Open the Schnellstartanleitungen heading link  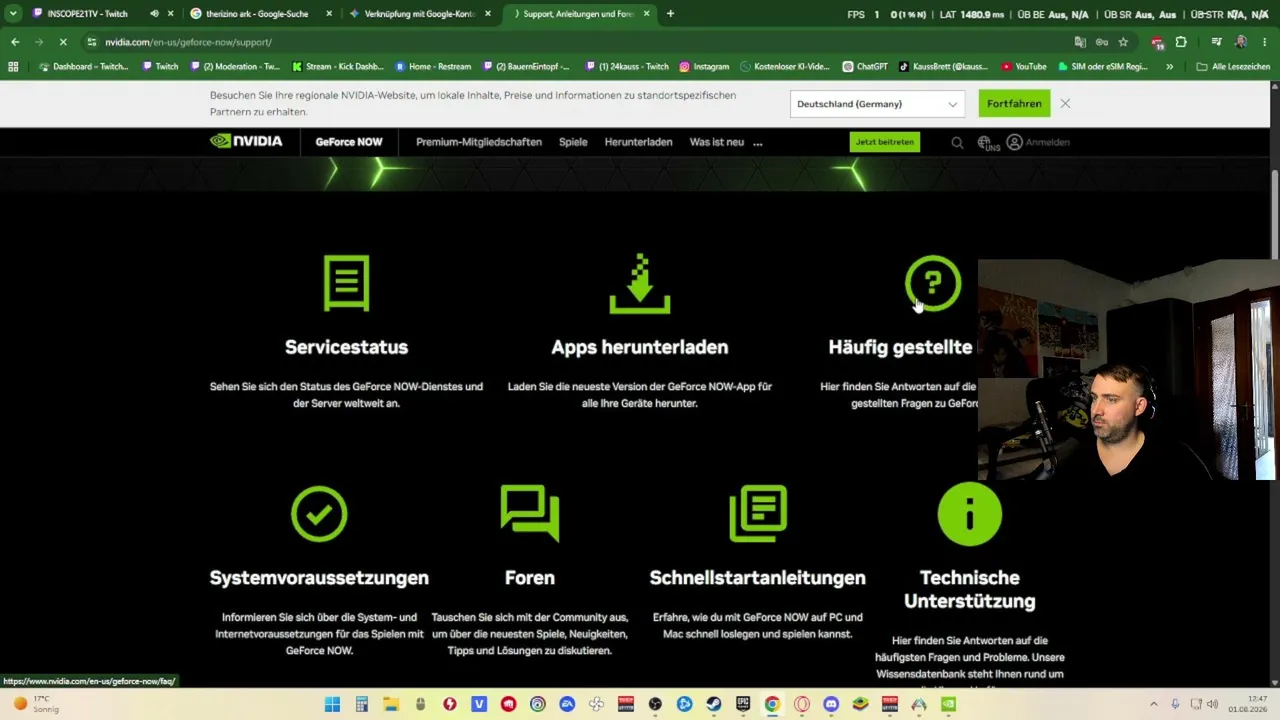coord(758,578)
